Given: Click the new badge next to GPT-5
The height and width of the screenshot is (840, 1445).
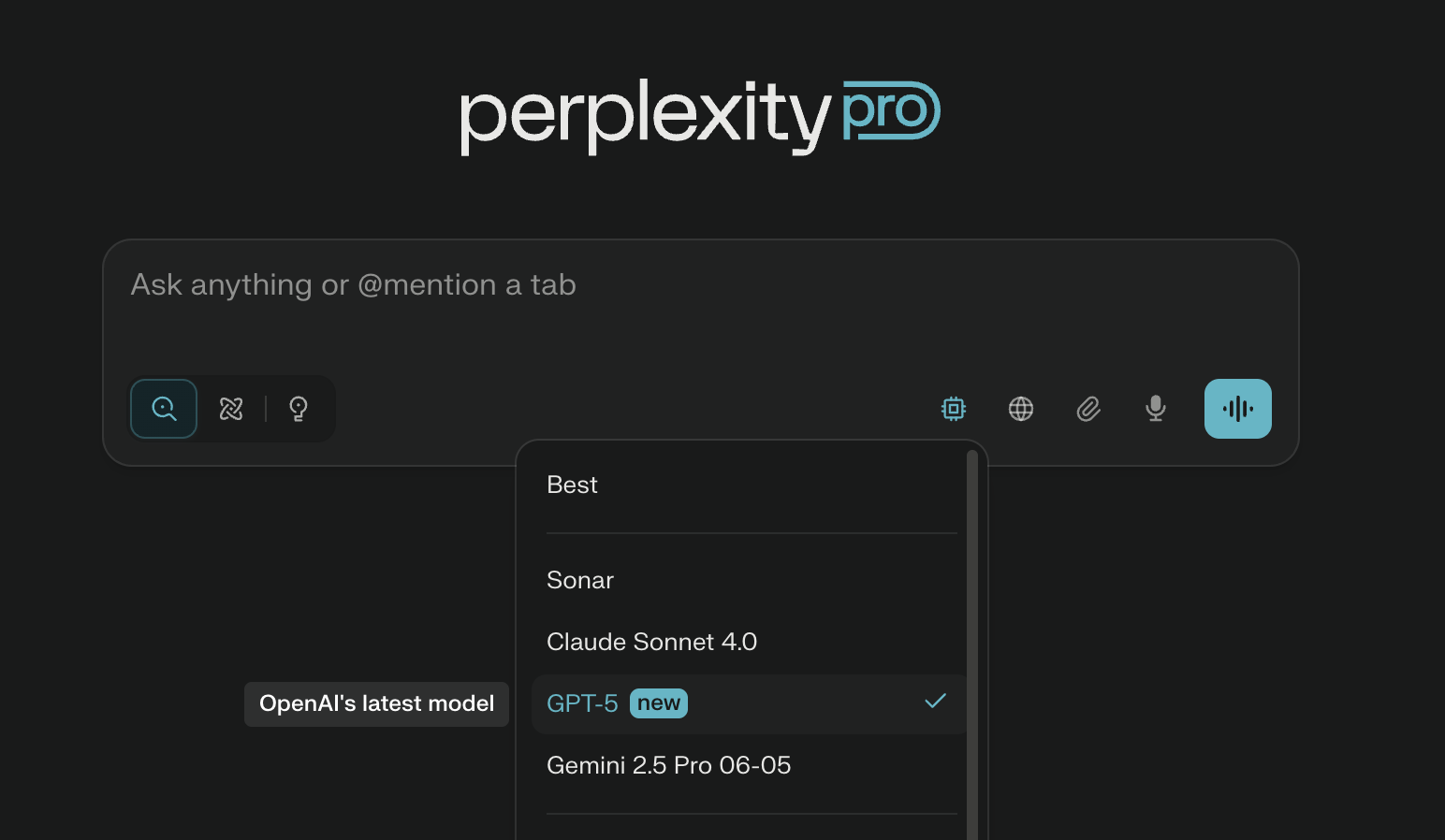Looking at the screenshot, I should 659,703.
